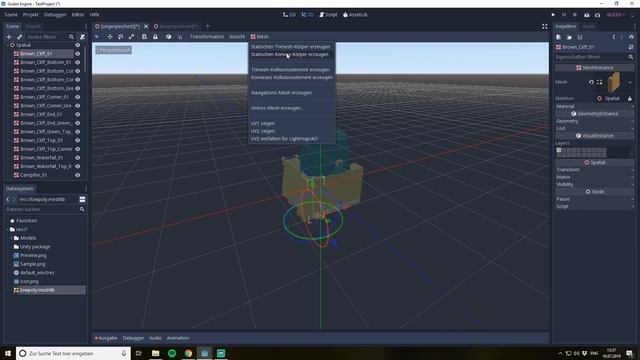Screen dimensions: 640x360
Task: Click the mesh preview thumbnail in Inspector
Action: (x=614, y=82)
